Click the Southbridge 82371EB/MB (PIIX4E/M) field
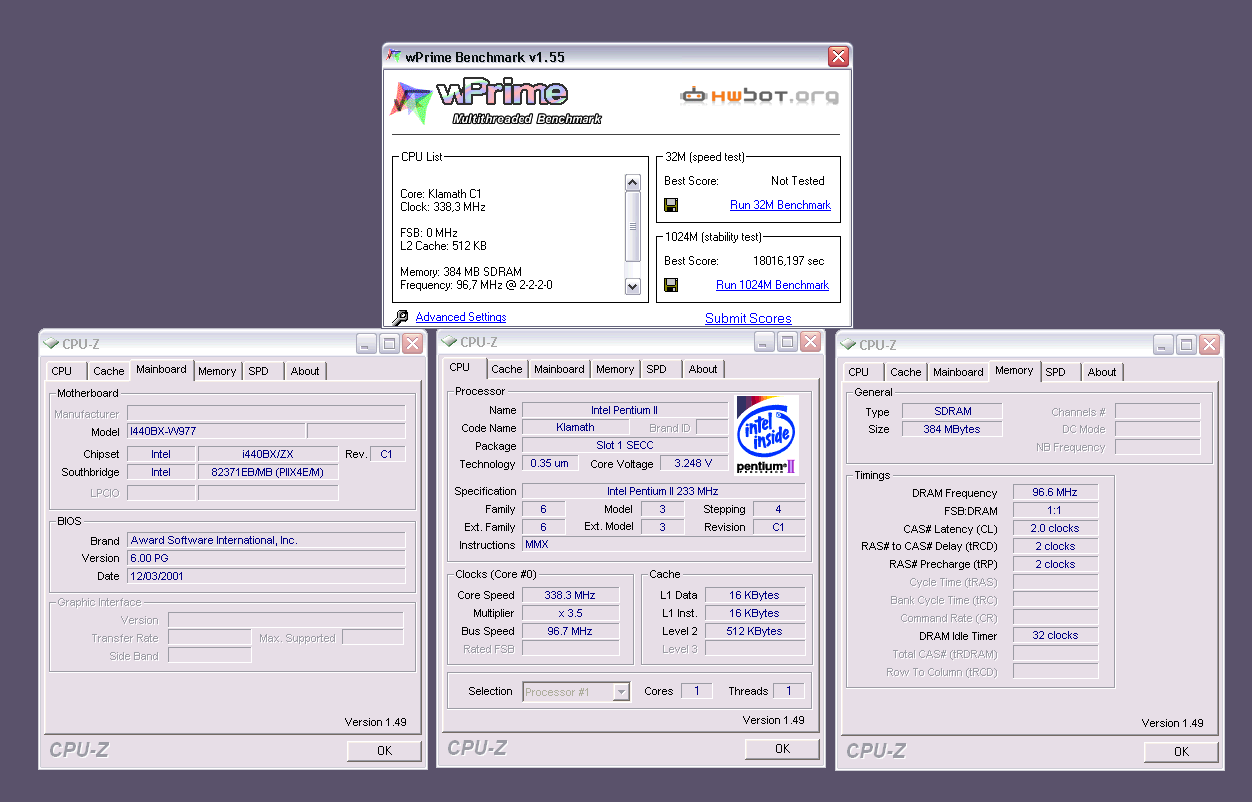 coord(268,472)
